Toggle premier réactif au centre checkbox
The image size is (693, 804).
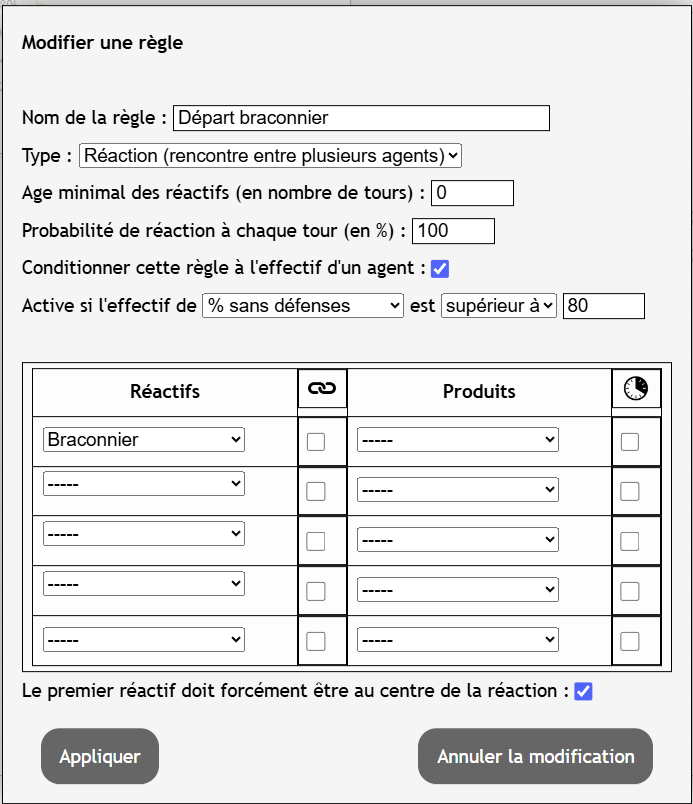tap(583, 691)
